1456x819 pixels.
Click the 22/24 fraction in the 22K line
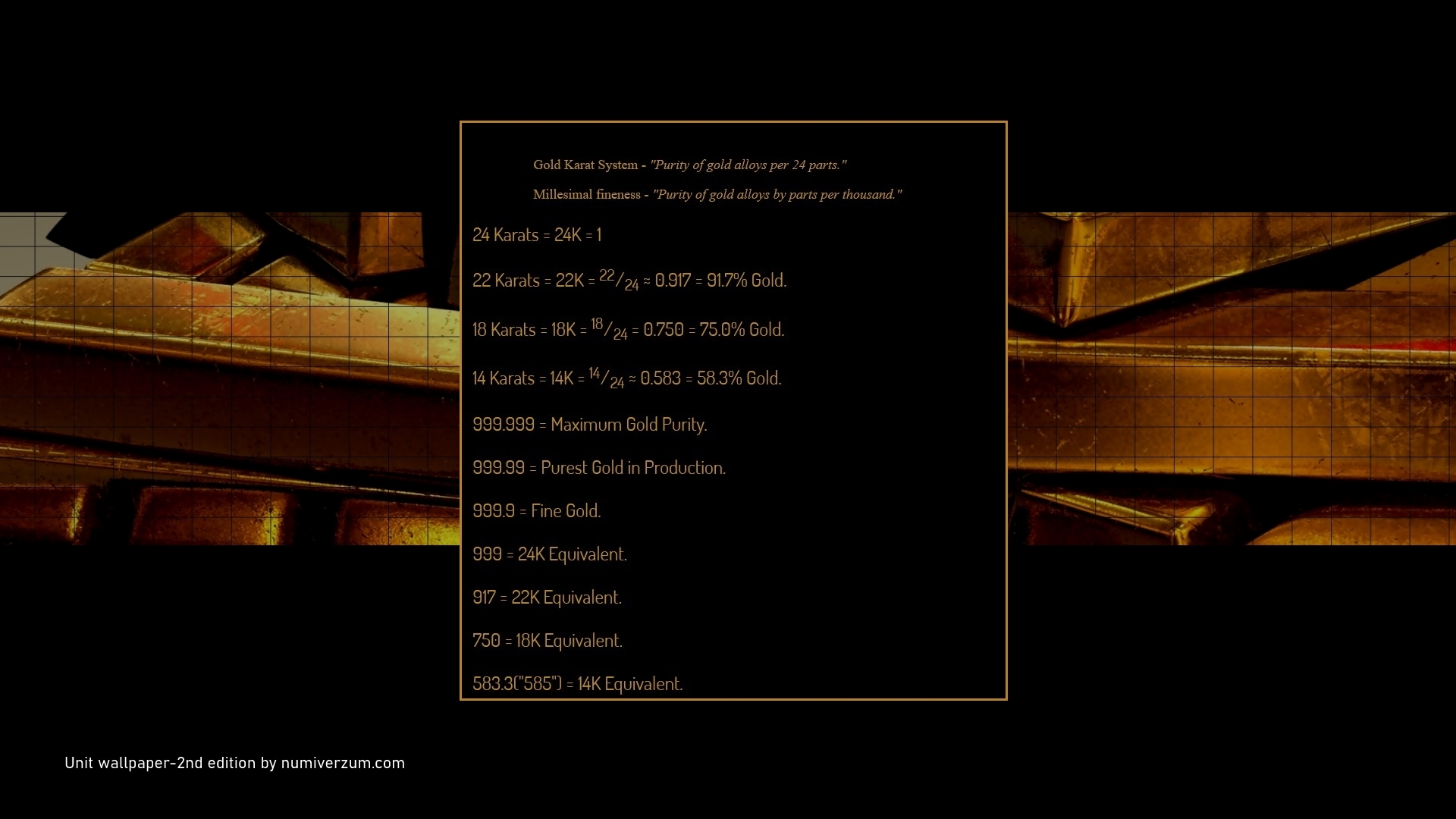coord(619,280)
